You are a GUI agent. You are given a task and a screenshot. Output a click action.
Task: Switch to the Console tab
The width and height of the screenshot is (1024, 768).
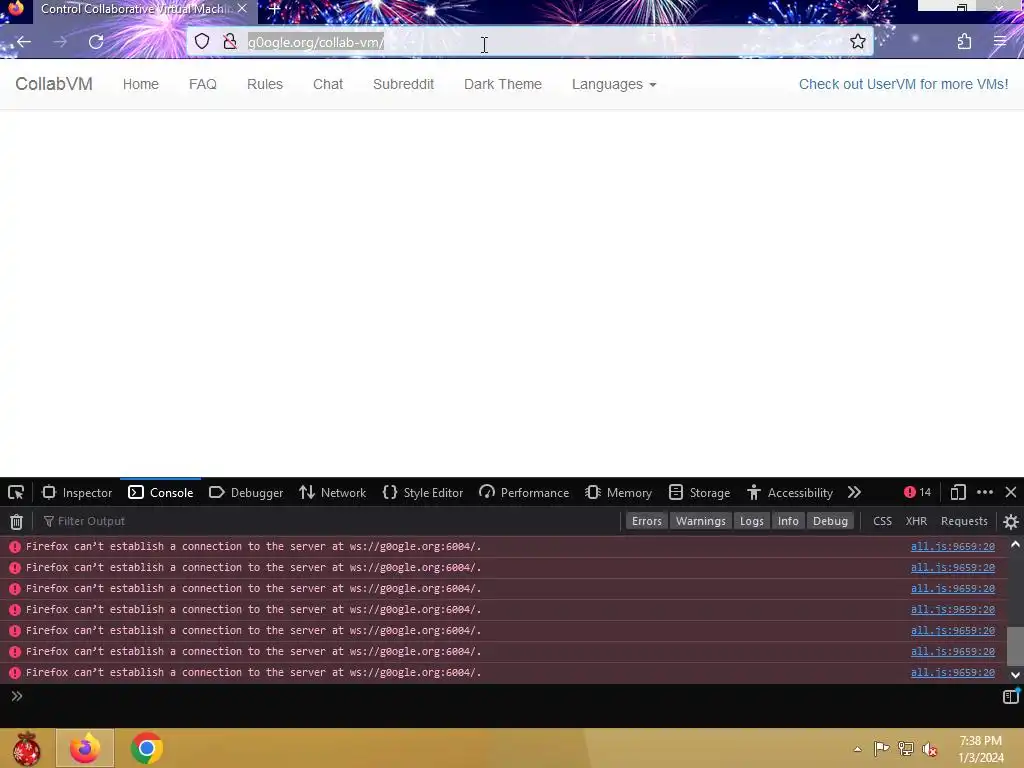coord(161,492)
